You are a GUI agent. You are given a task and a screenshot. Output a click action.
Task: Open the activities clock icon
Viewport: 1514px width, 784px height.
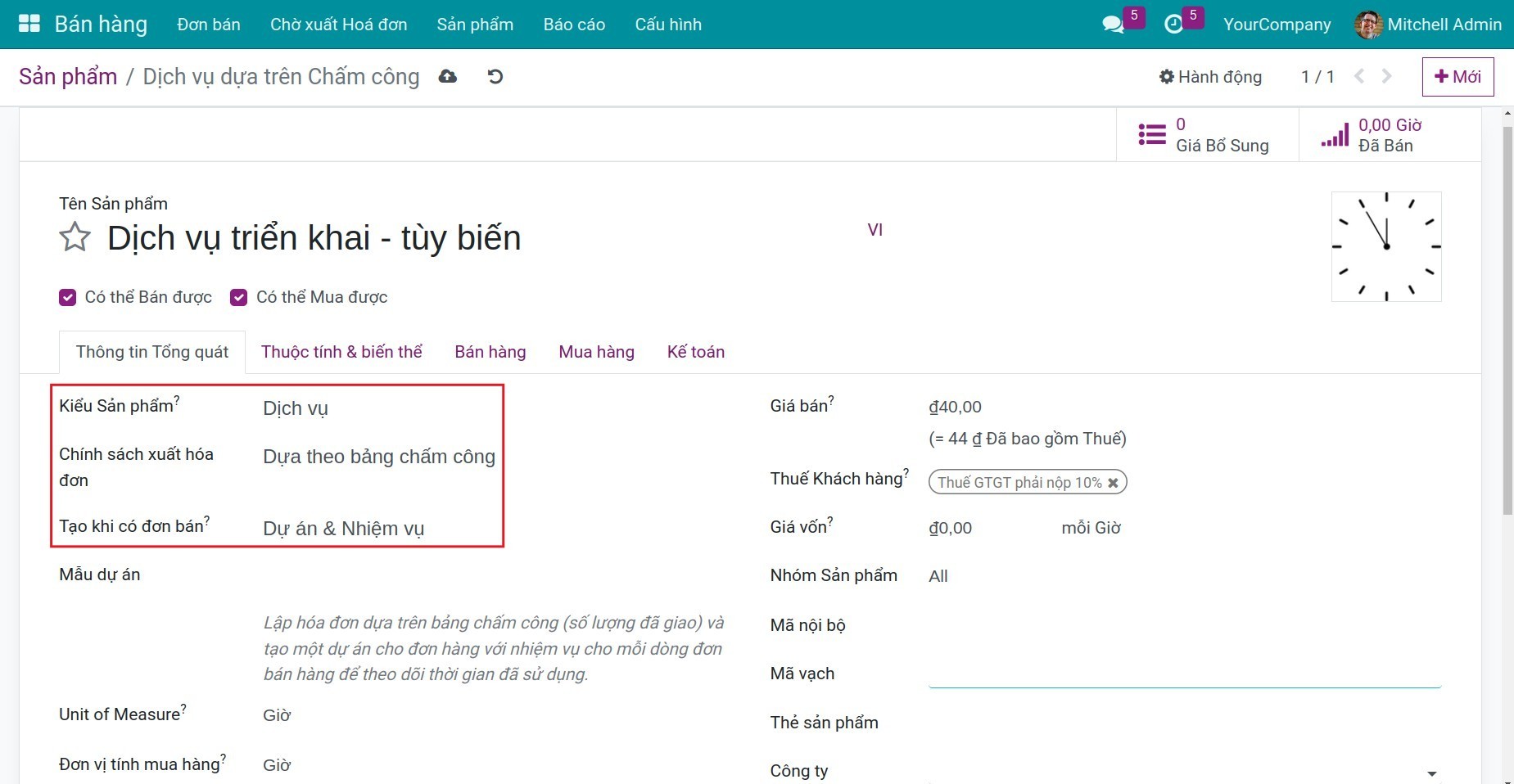(1173, 25)
